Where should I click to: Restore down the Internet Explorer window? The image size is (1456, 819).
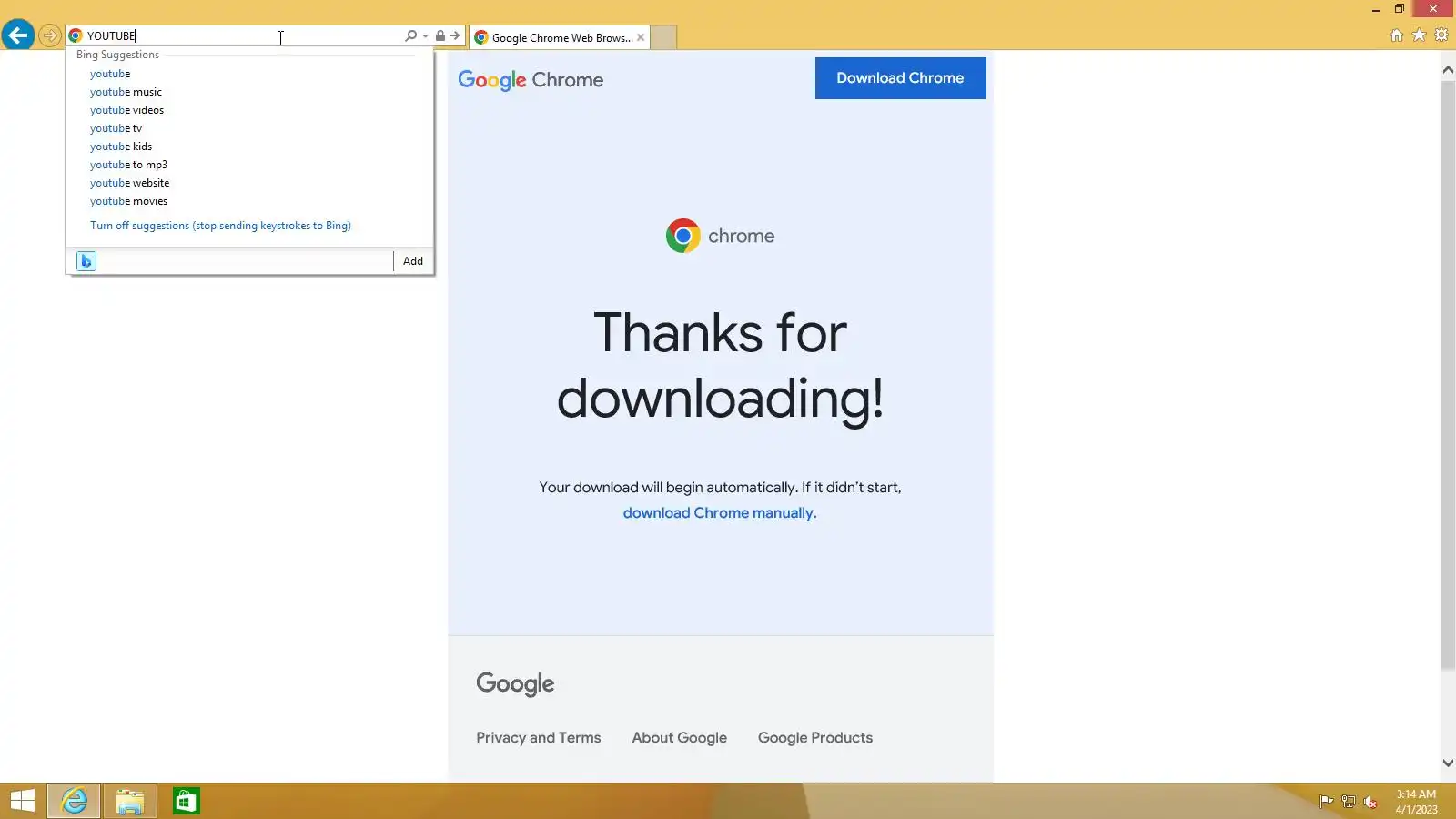point(1400,9)
